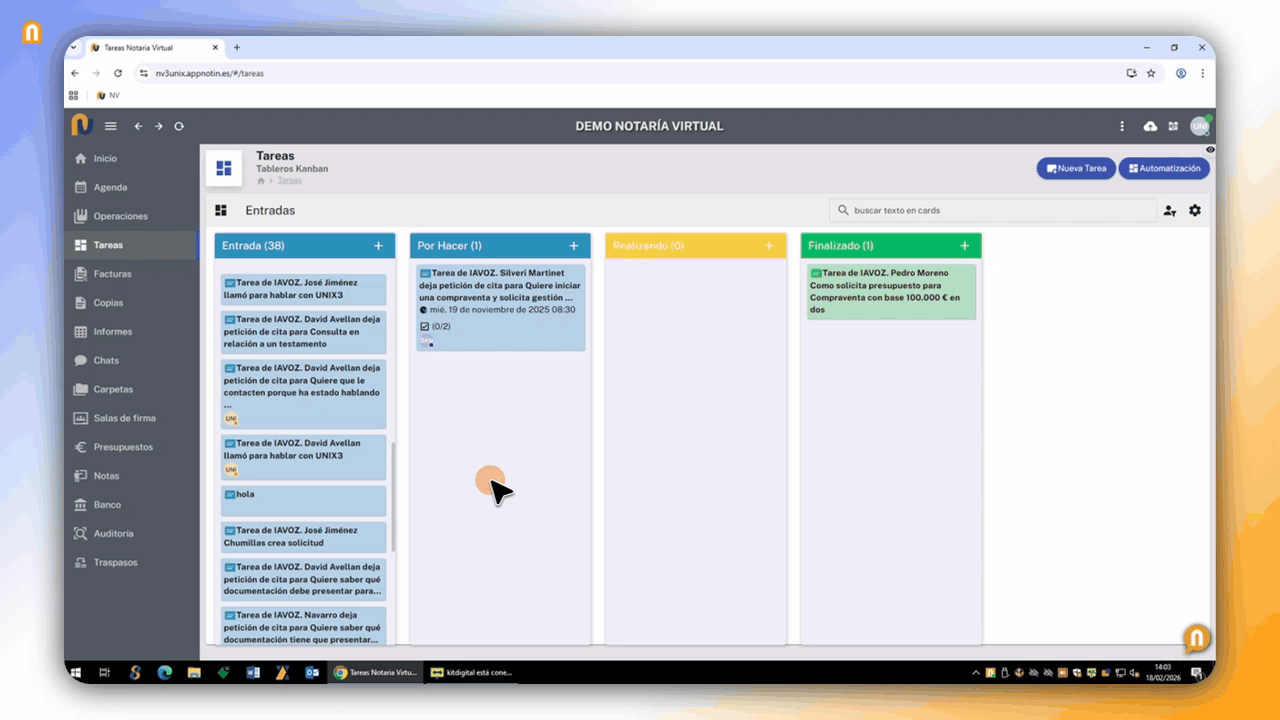Add a card to the Por Hacer column
The image size is (1280, 720).
coord(574,246)
